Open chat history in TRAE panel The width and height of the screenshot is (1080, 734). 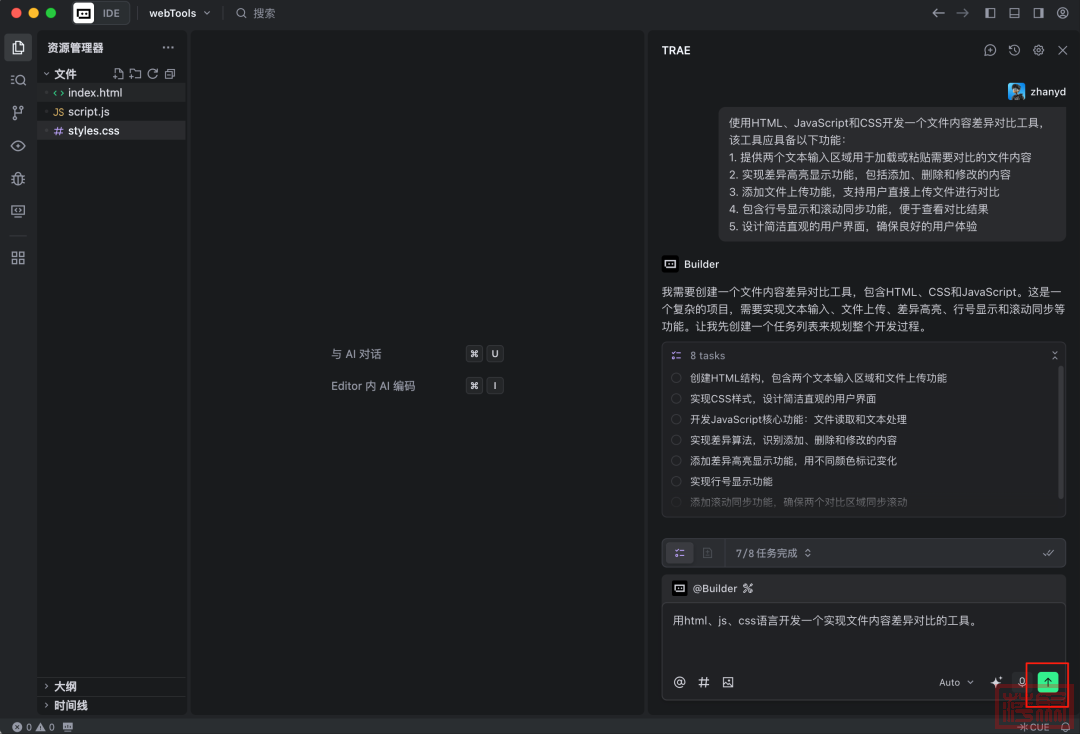click(1014, 50)
